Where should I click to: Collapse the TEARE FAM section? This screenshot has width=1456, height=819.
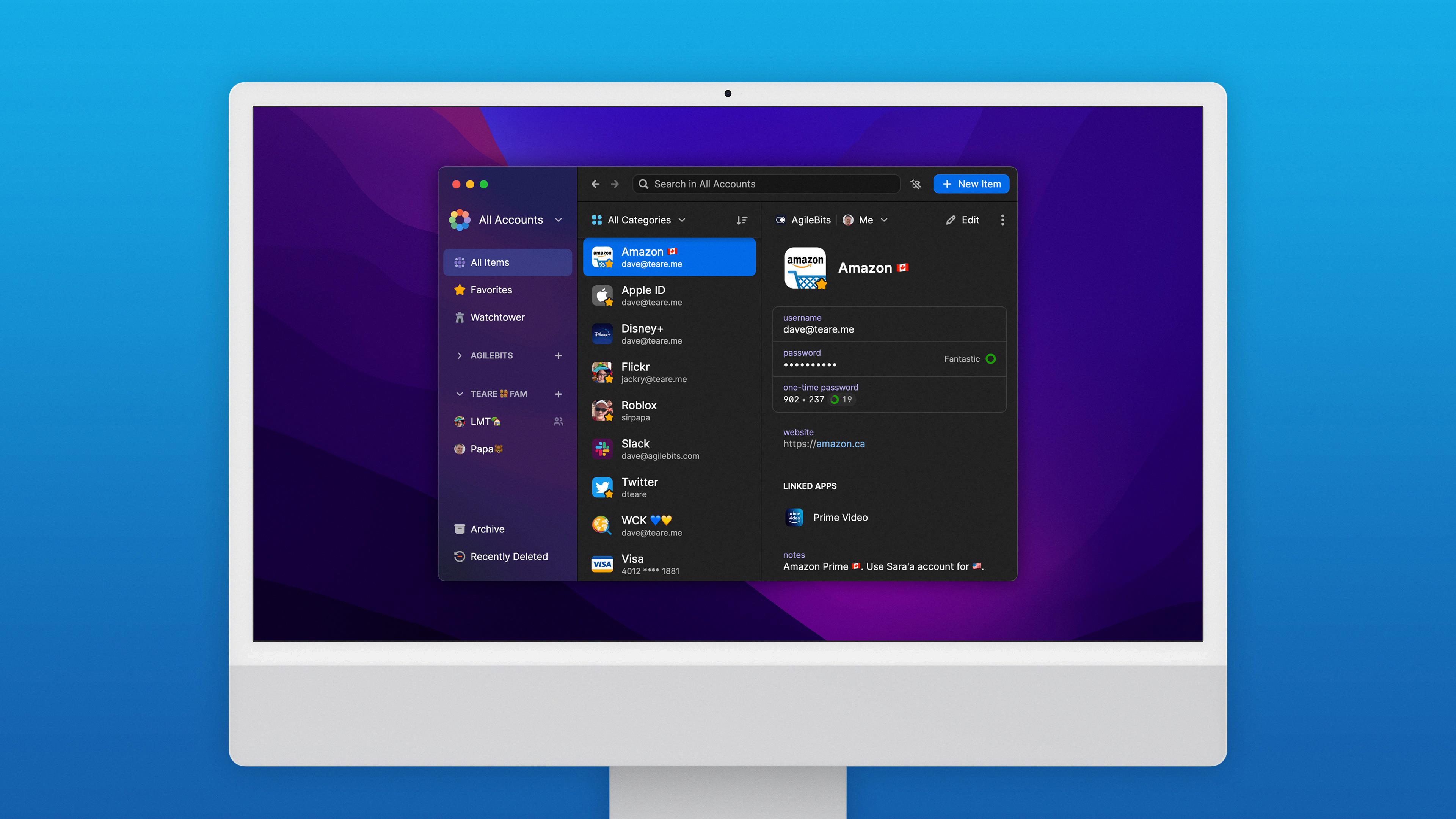(459, 393)
